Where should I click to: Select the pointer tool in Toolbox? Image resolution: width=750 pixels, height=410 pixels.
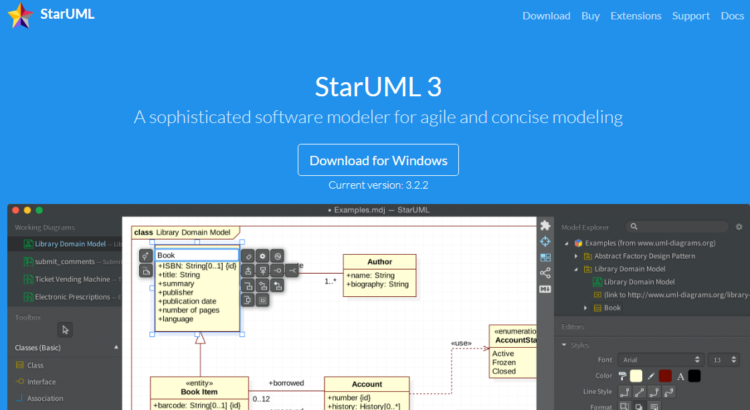click(66, 329)
